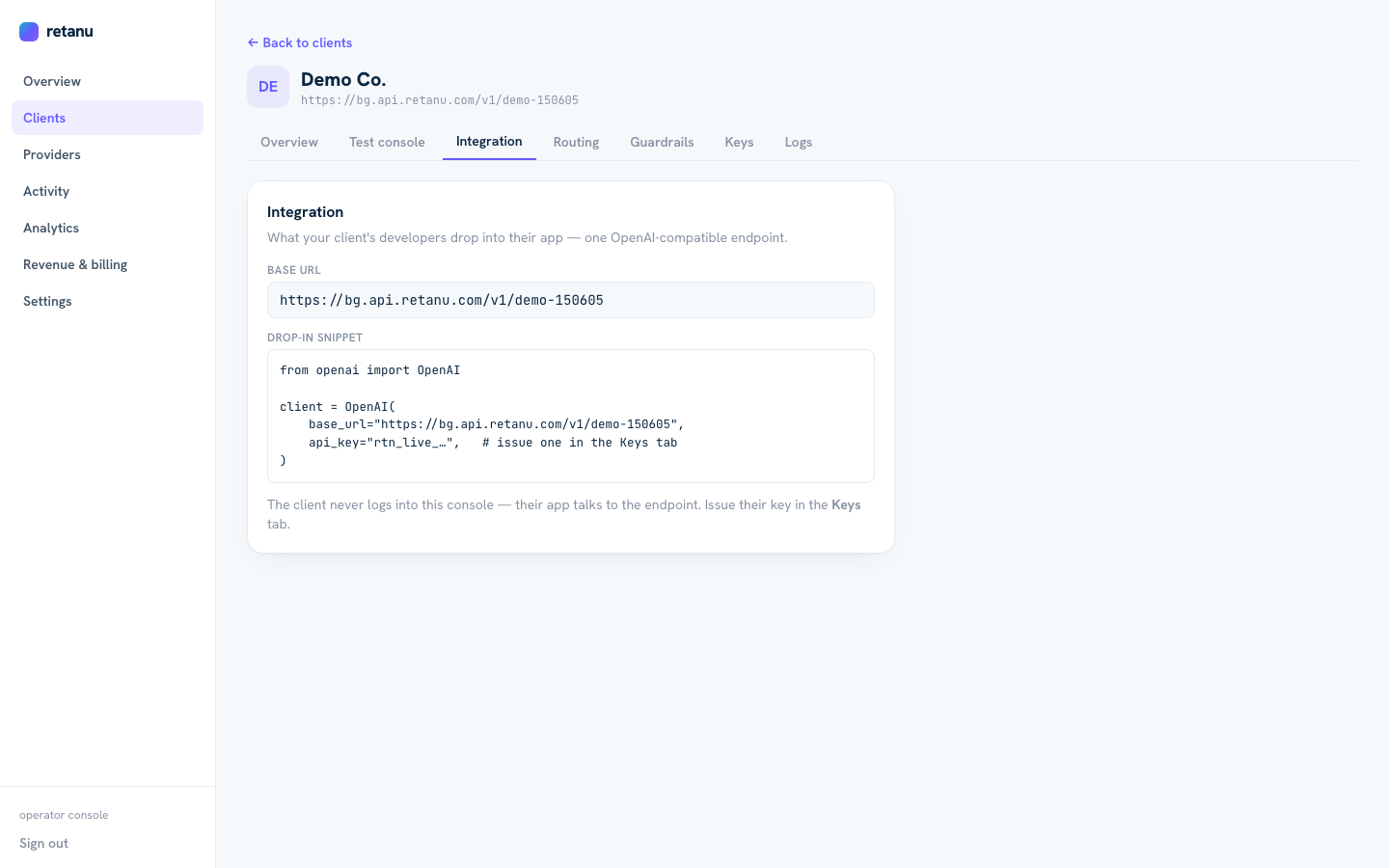Click the bold Keys word in the footnote
The height and width of the screenshot is (868, 1389).
[846, 504]
